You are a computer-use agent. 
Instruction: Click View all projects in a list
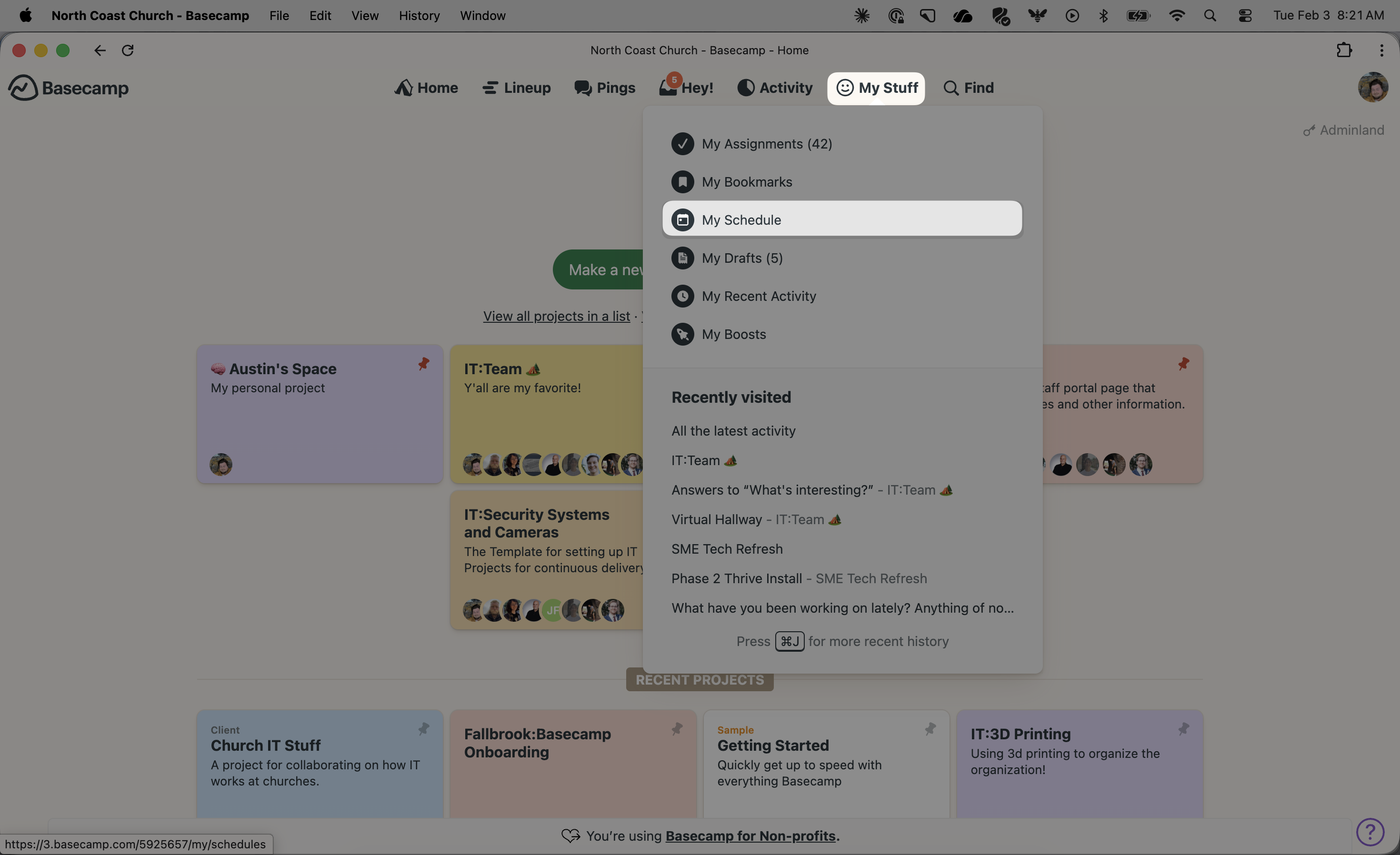point(556,317)
